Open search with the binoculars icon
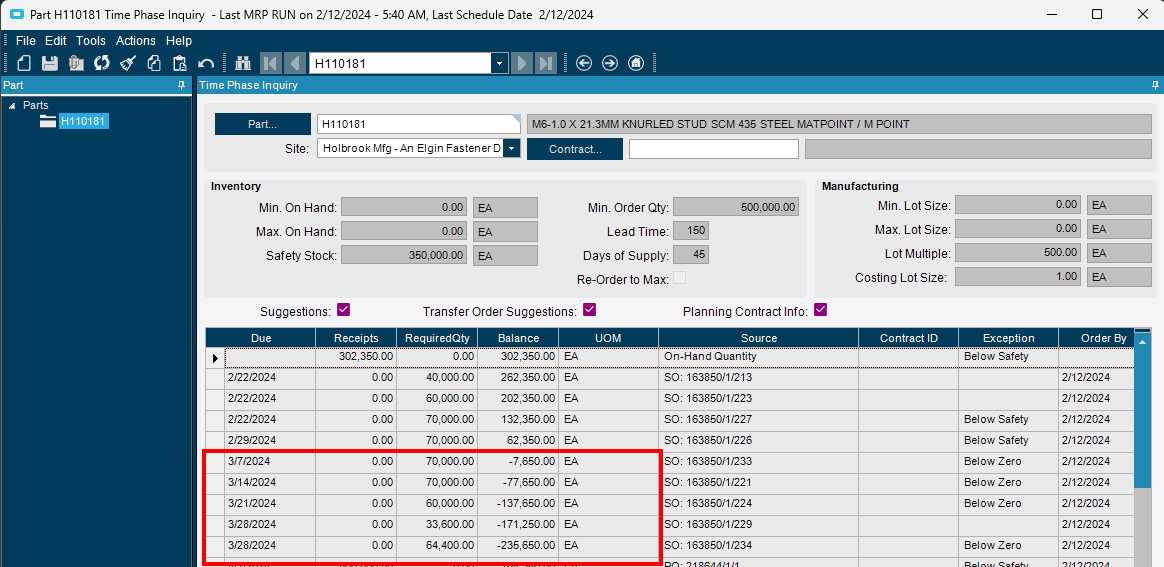Image resolution: width=1164 pixels, height=567 pixels. tap(243, 63)
